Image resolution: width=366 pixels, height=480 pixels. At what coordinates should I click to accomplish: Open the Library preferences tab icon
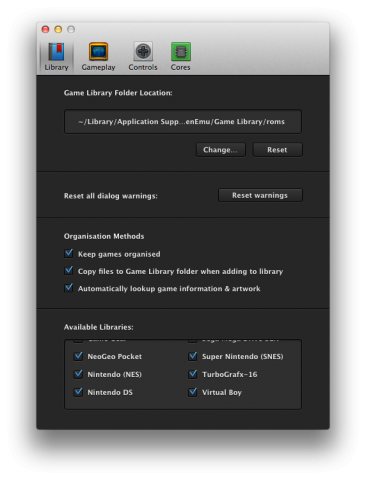[56, 52]
